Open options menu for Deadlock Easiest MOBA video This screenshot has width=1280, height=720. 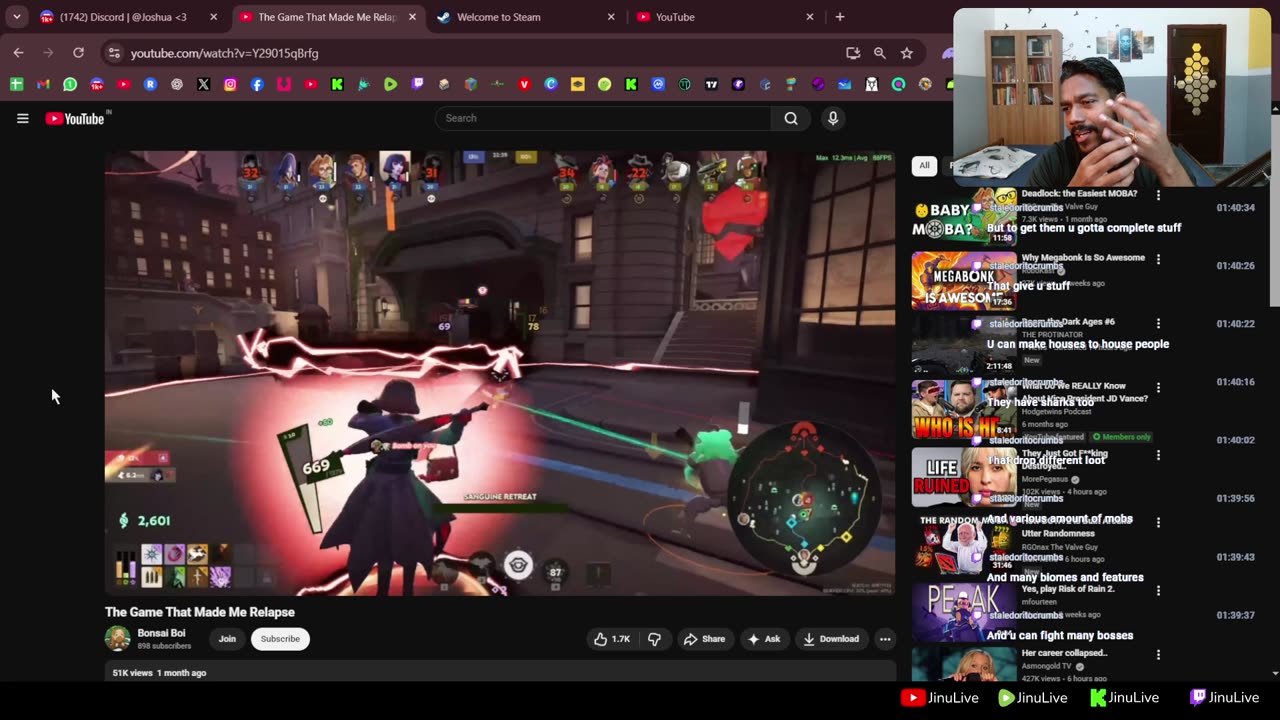(1158, 195)
